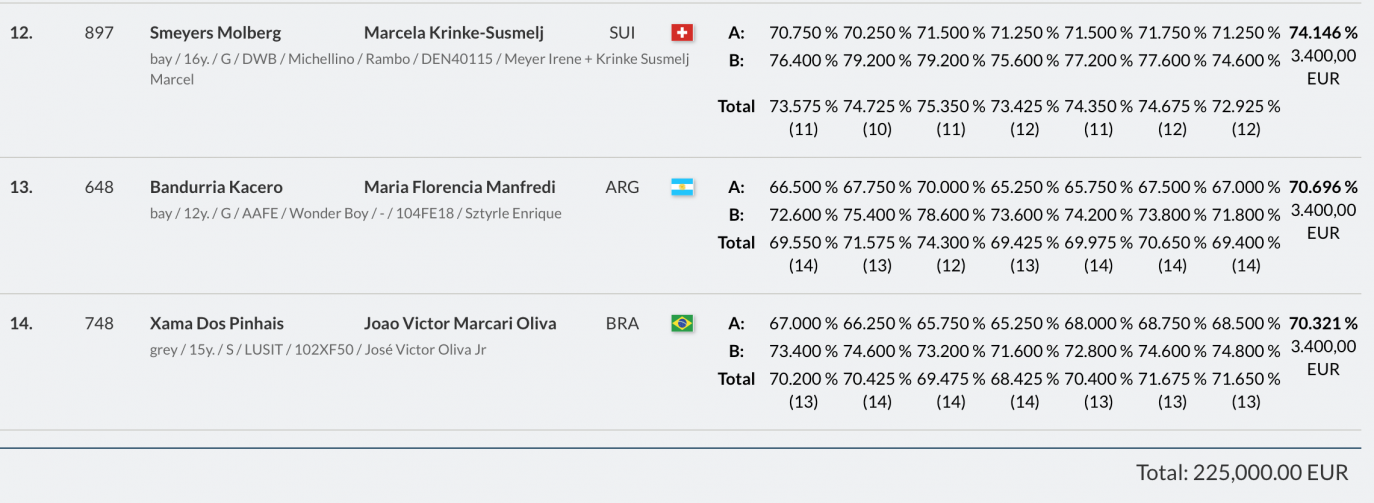Select the final score 70.321 %
Image resolution: width=1374 pixels, height=503 pixels.
[x=1323, y=323]
